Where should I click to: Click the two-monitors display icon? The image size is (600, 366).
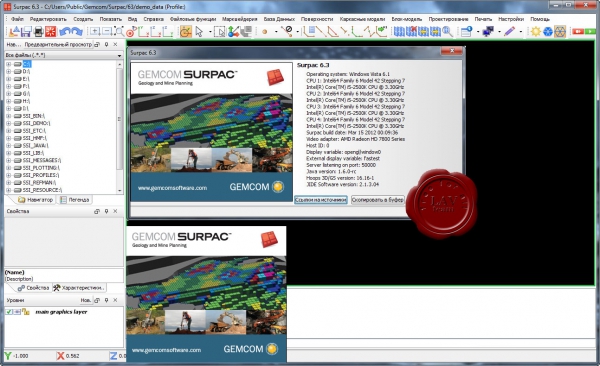click(x=488, y=31)
